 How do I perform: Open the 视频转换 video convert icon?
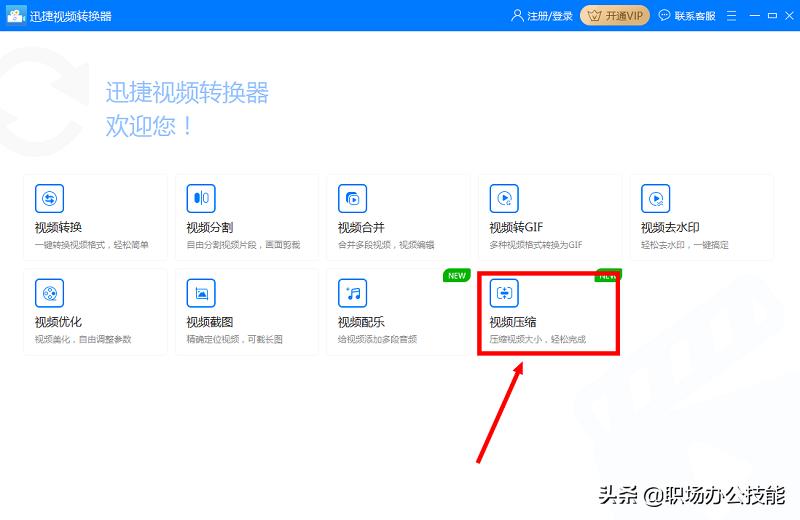point(49,199)
